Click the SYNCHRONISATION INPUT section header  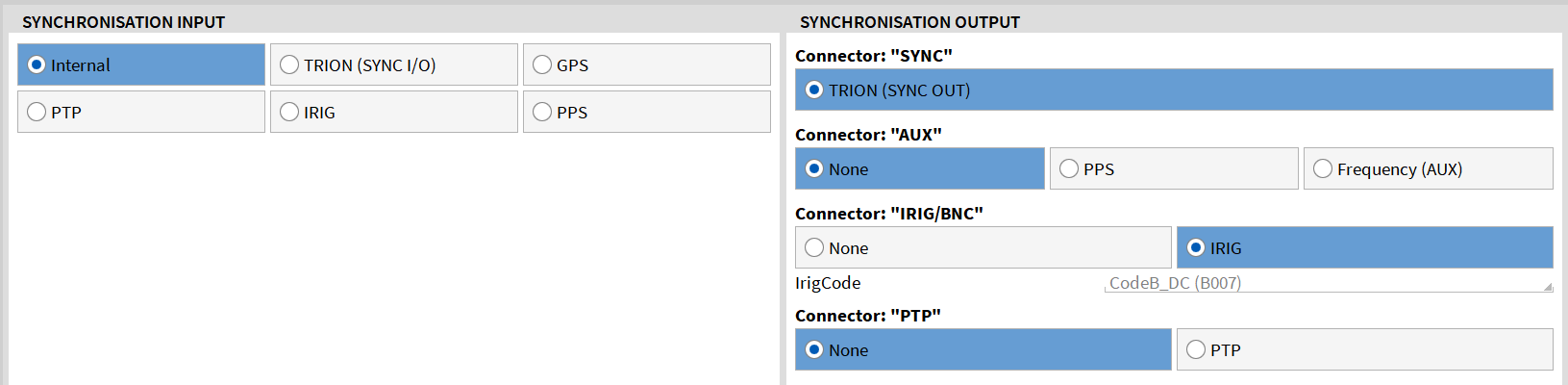click(123, 22)
